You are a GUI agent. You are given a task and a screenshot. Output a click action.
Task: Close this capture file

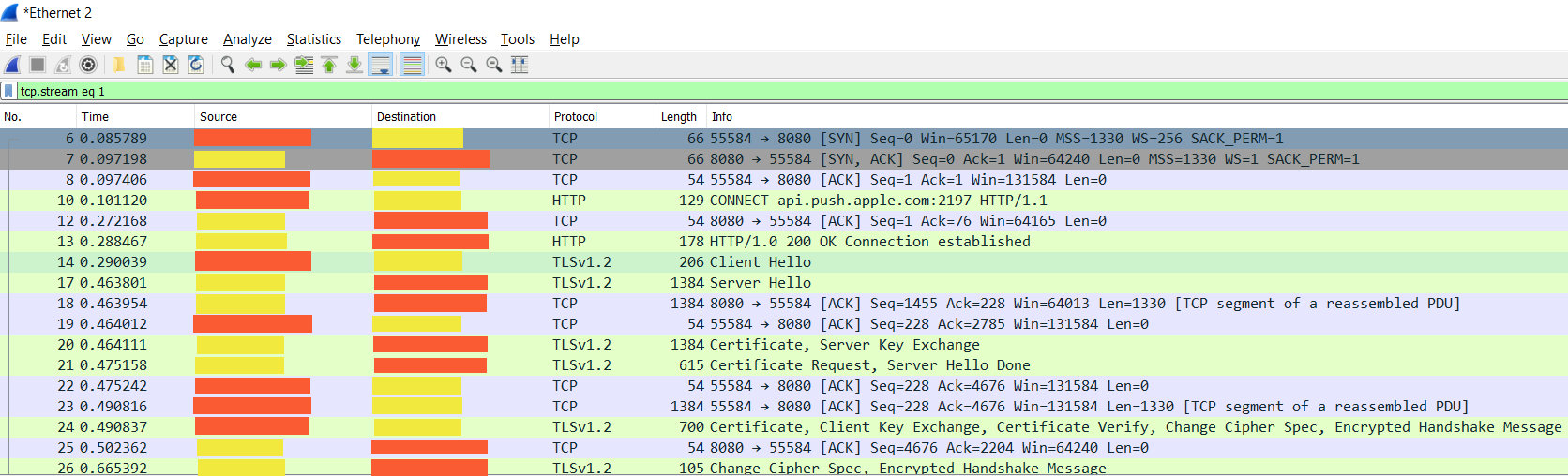point(170,65)
